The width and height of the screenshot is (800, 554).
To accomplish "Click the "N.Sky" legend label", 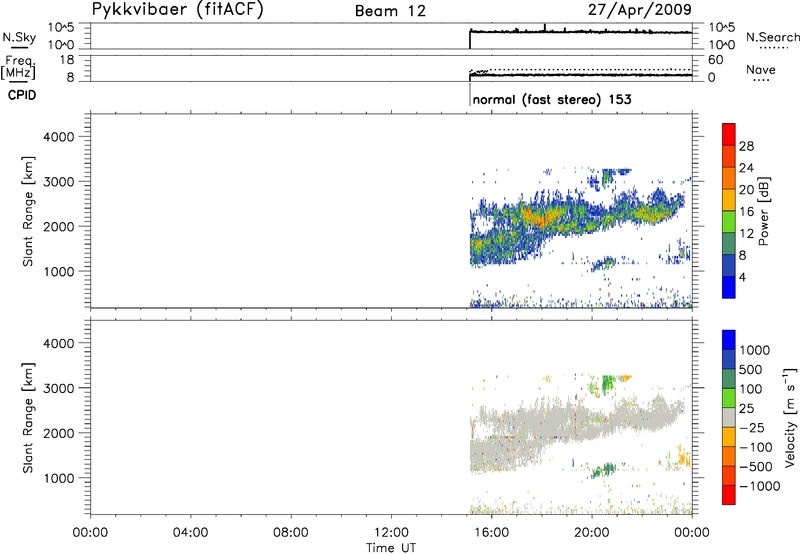I will click(19, 37).
